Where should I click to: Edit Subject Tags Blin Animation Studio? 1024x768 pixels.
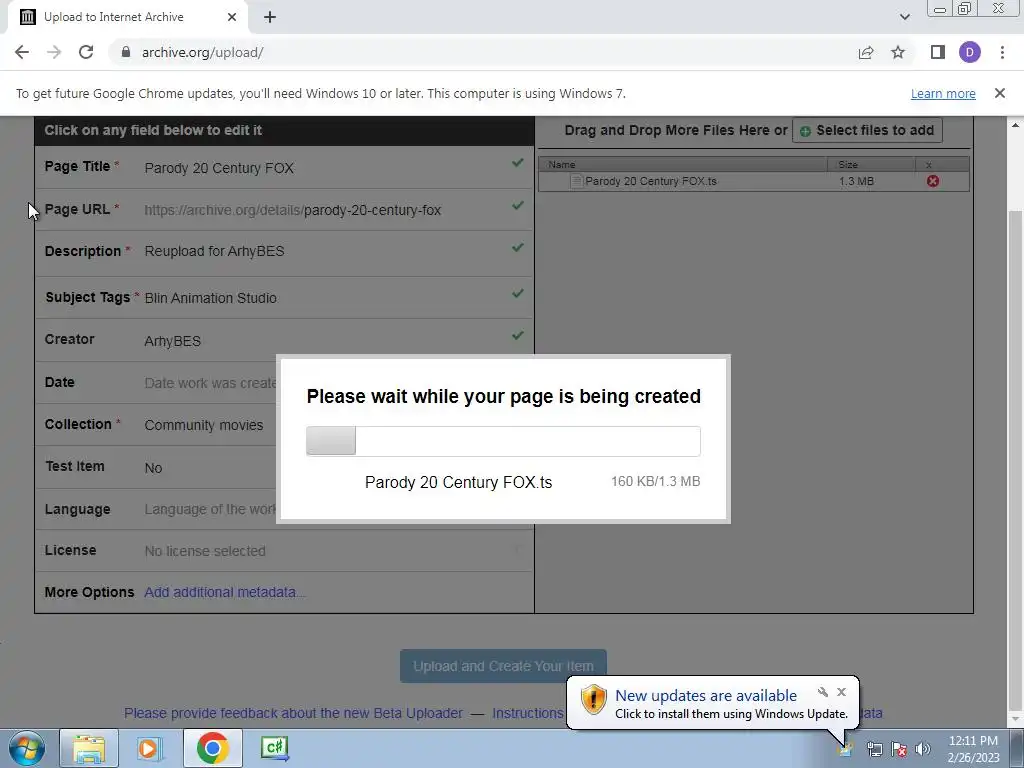tap(210, 298)
